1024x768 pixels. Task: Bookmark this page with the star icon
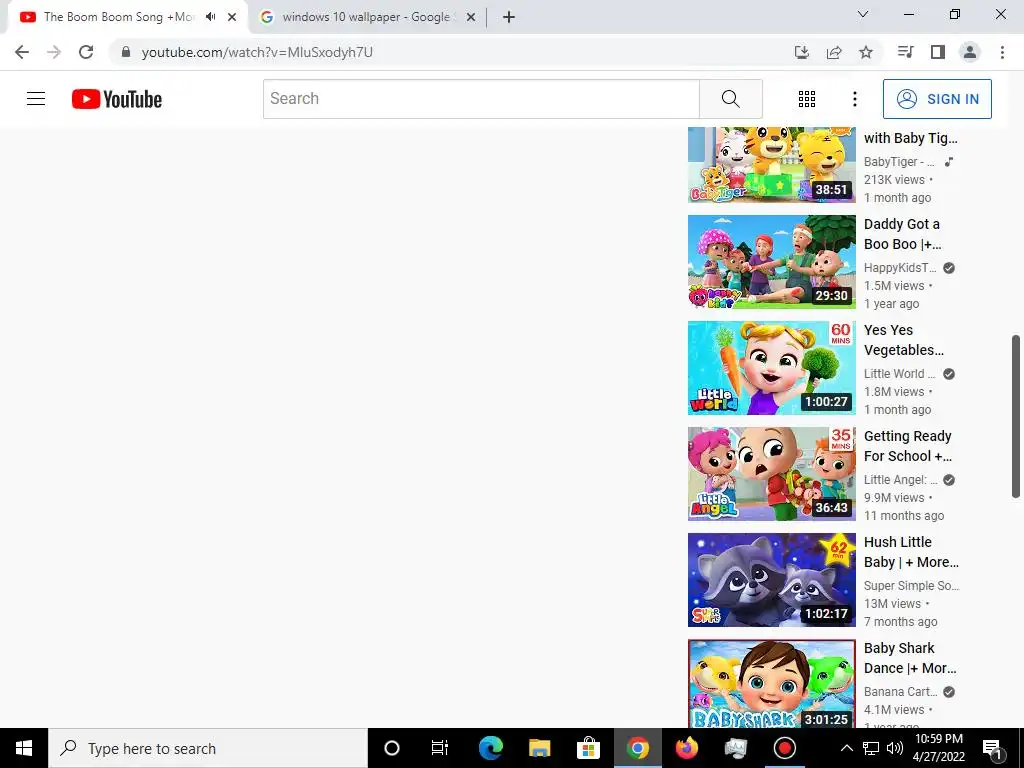pyautogui.click(x=866, y=52)
